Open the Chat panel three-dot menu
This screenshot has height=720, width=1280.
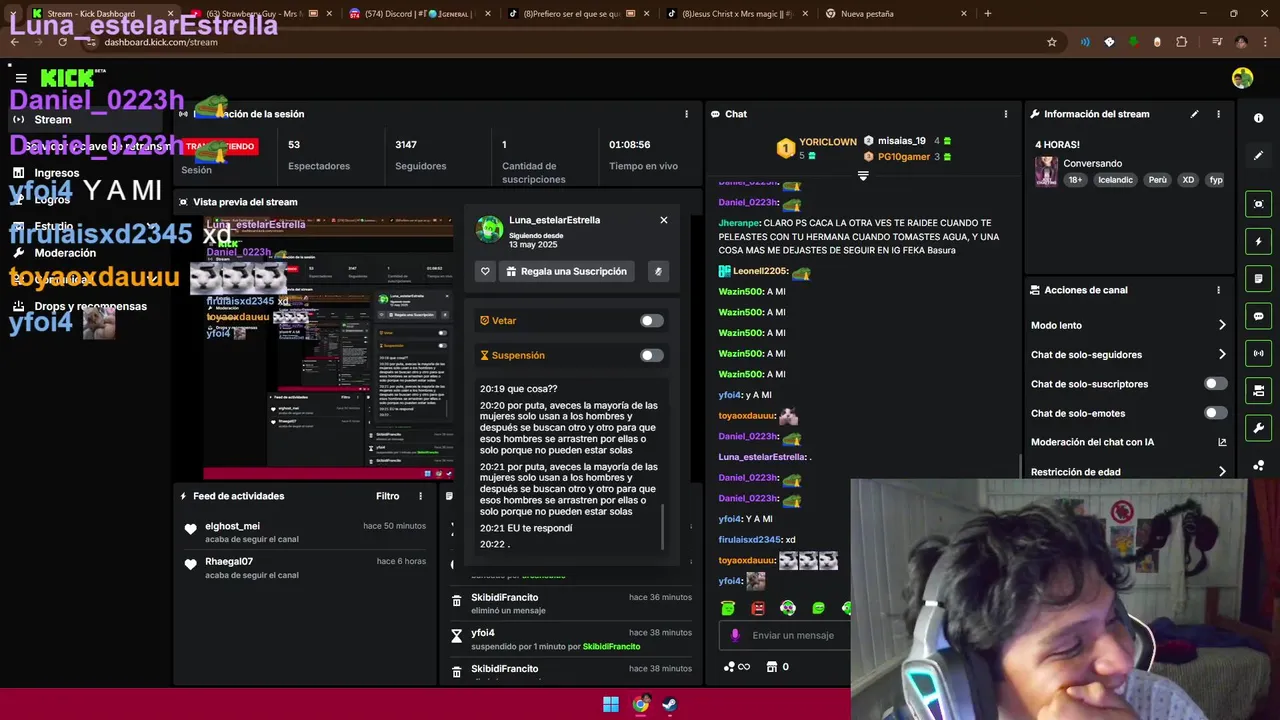(1005, 114)
